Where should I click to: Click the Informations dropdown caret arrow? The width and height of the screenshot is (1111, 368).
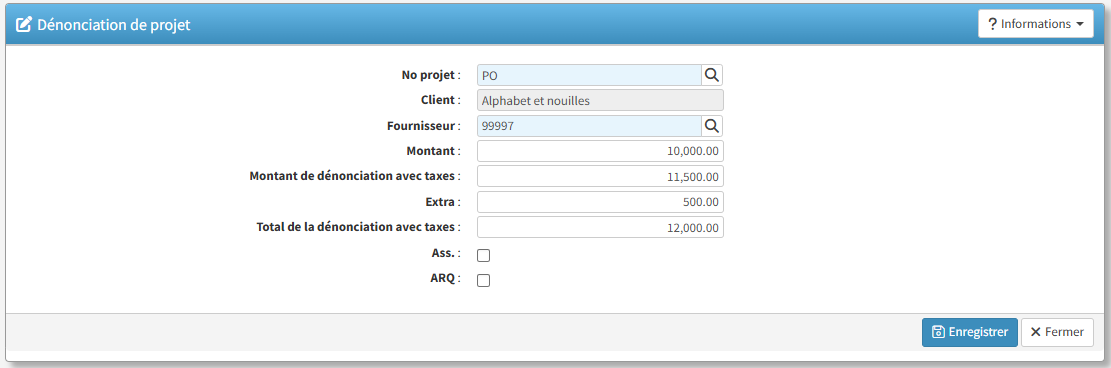tap(1080, 24)
